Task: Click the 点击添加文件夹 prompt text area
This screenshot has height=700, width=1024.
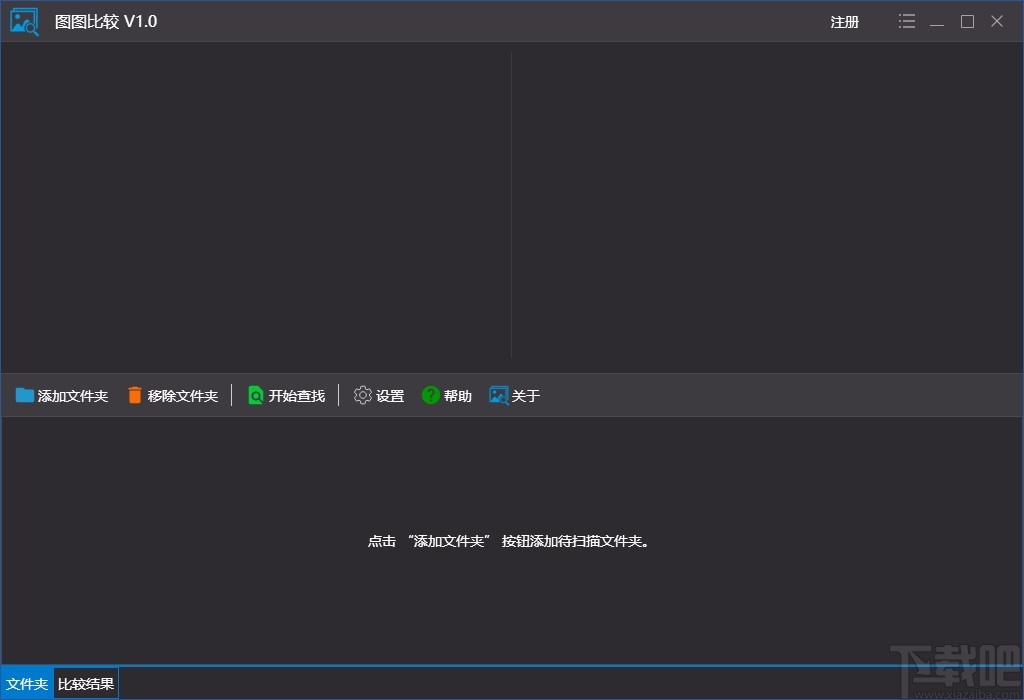Action: pos(512,540)
